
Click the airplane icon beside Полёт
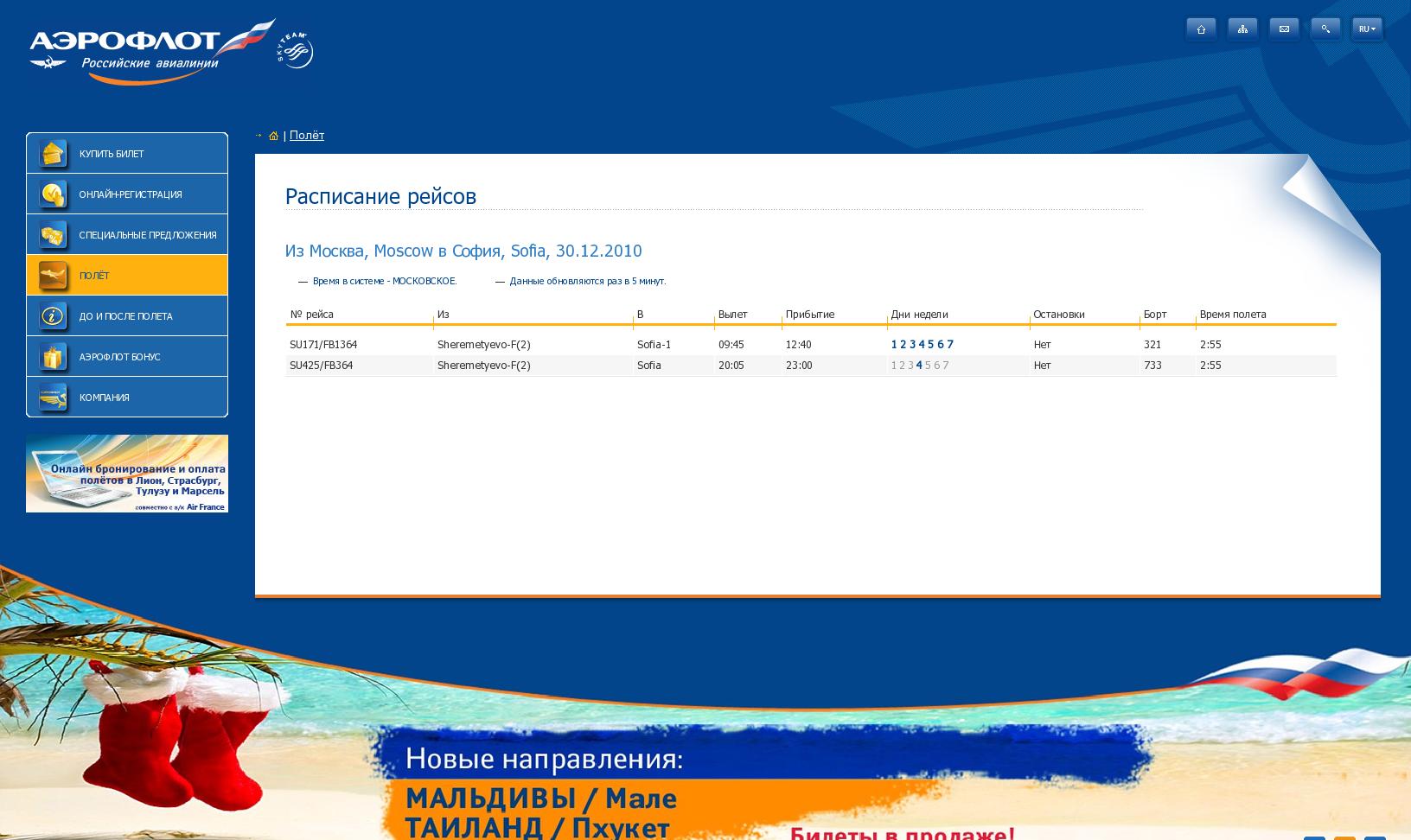pyautogui.click(x=53, y=276)
